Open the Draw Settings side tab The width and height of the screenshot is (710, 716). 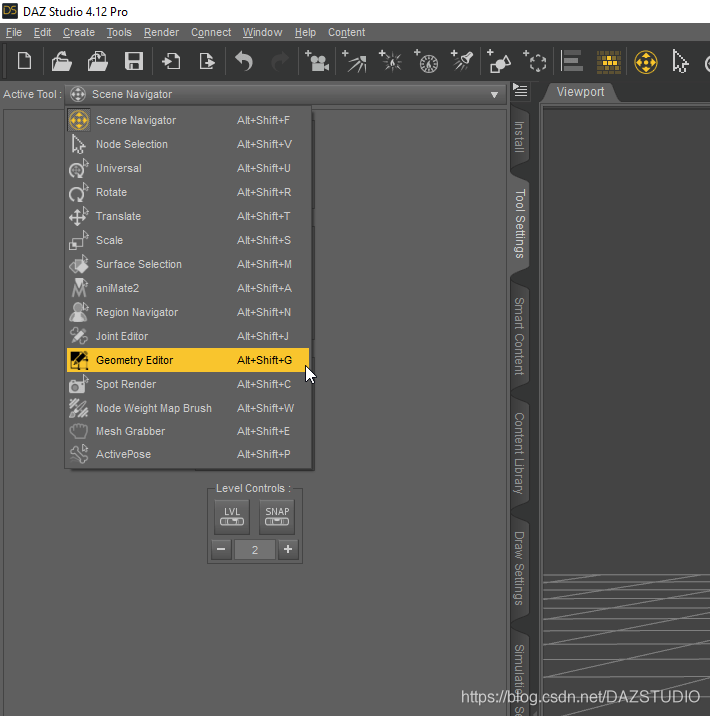(x=520, y=569)
